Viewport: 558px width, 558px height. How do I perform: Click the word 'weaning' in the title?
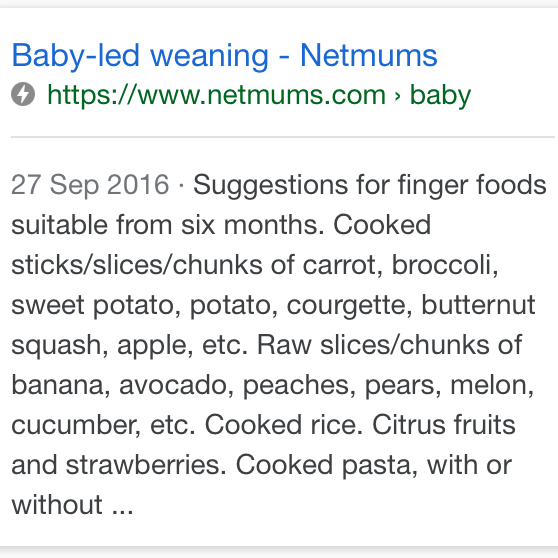pyautogui.click(x=209, y=57)
